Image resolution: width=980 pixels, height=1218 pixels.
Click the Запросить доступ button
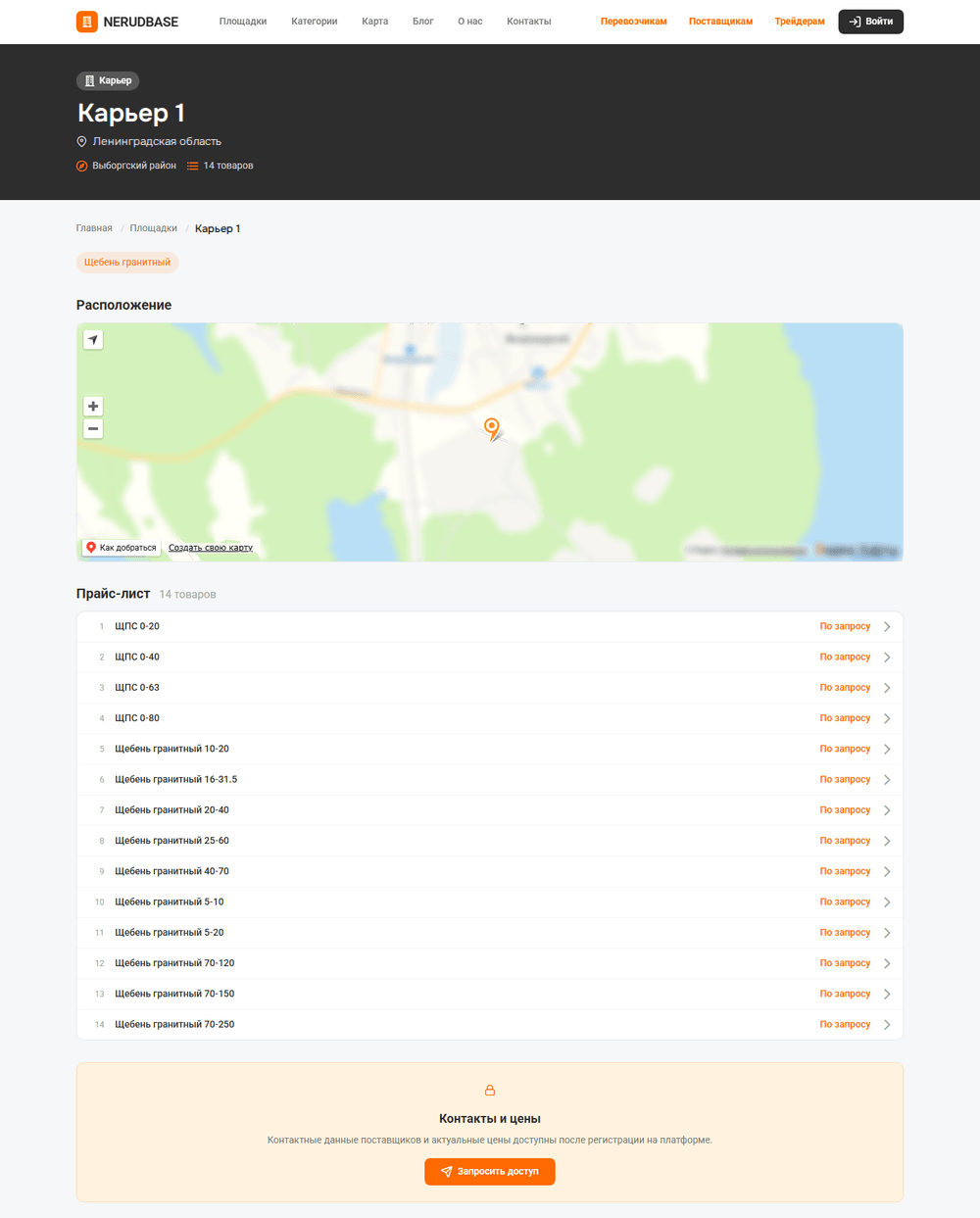490,1171
